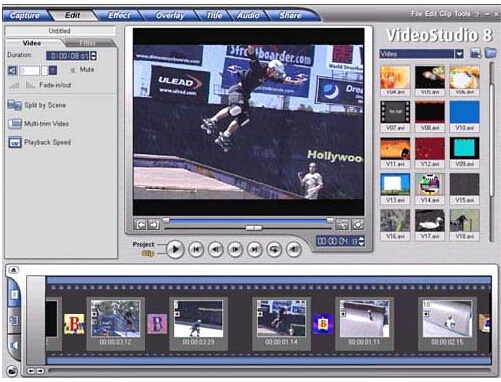Viewport: 501px width, 382px height.
Task: Open the Filter tab in options panel
Action: (88, 43)
